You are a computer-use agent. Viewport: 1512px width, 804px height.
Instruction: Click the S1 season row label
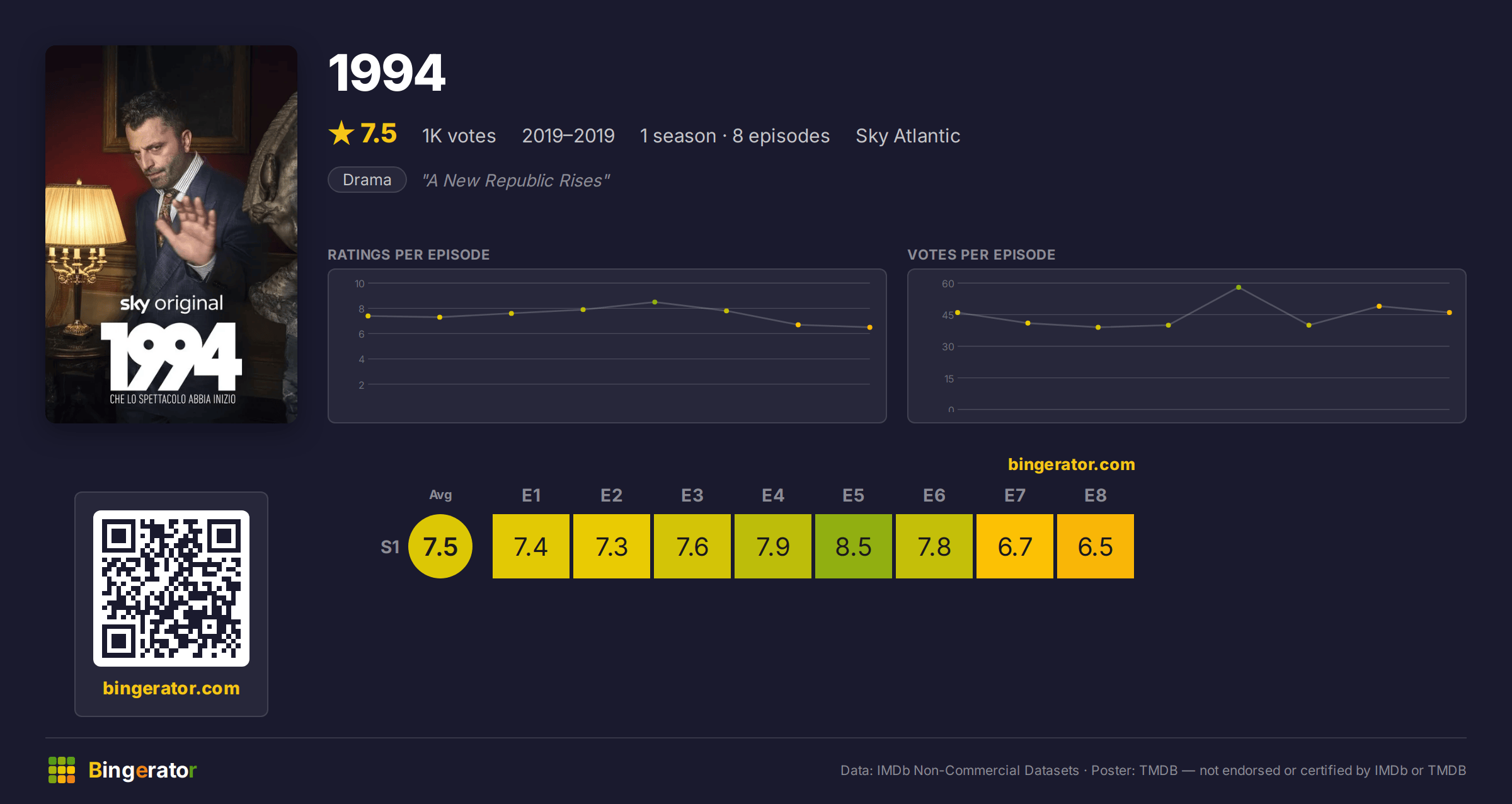coord(390,547)
